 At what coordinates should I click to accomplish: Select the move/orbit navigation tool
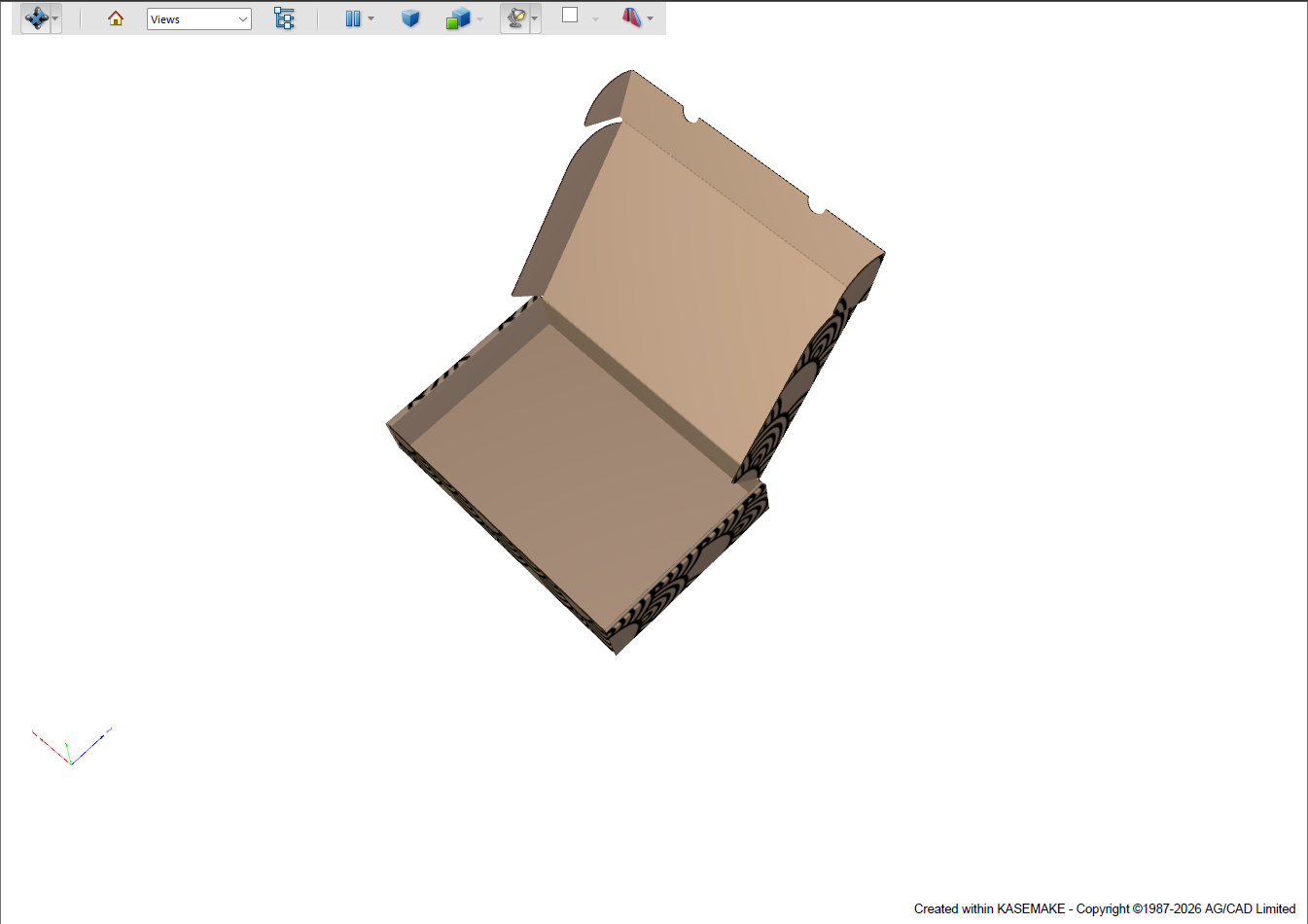pyautogui.click(x=36, y=18)
